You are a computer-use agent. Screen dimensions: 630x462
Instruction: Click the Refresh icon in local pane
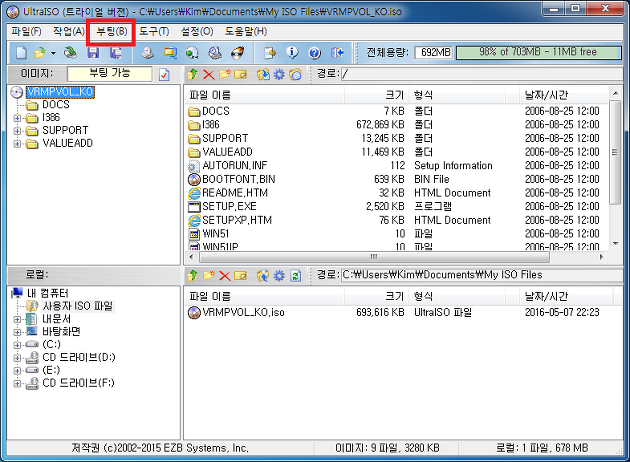296,276
